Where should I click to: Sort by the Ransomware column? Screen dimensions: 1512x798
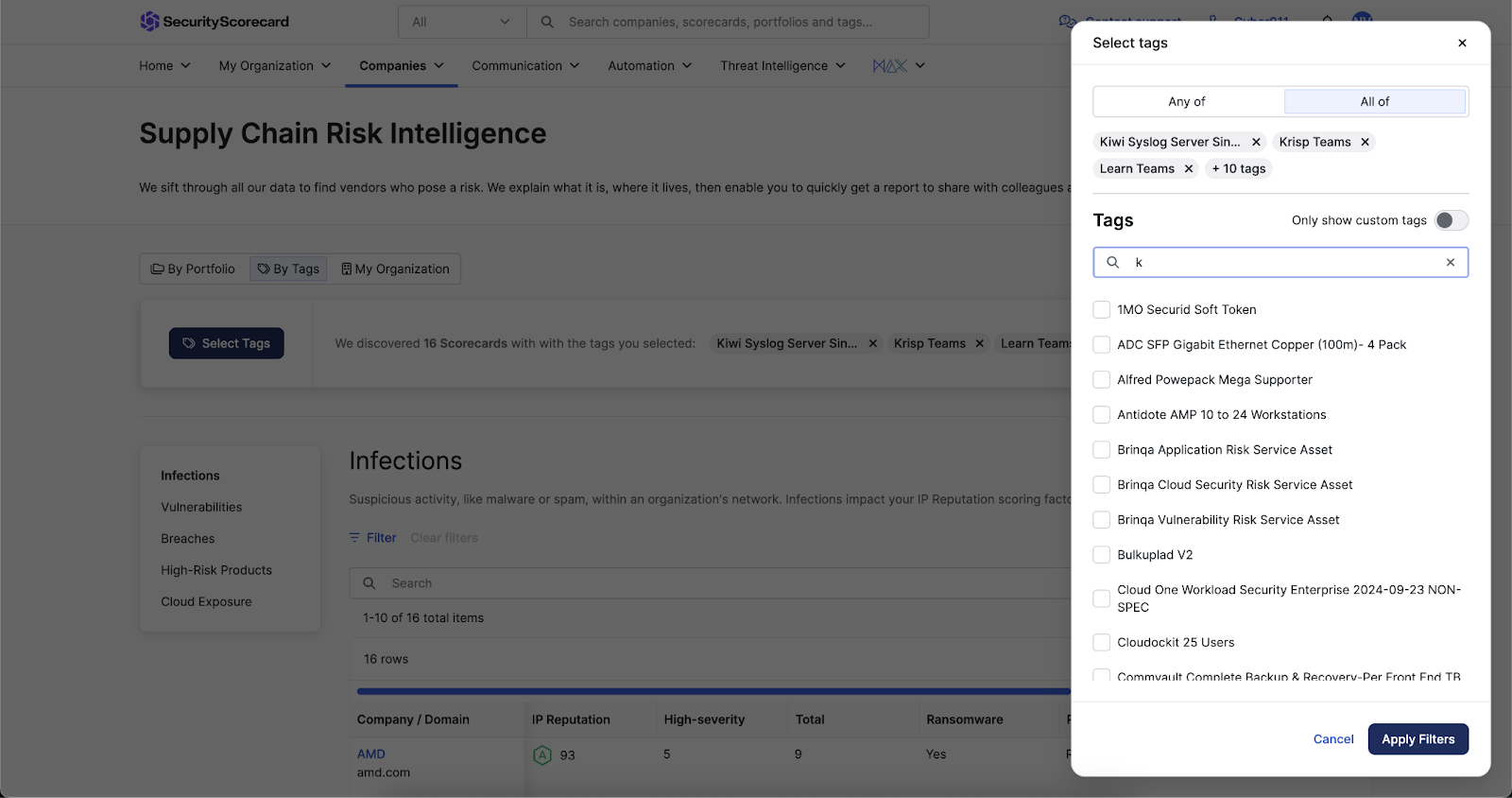(x=965, y=720)
